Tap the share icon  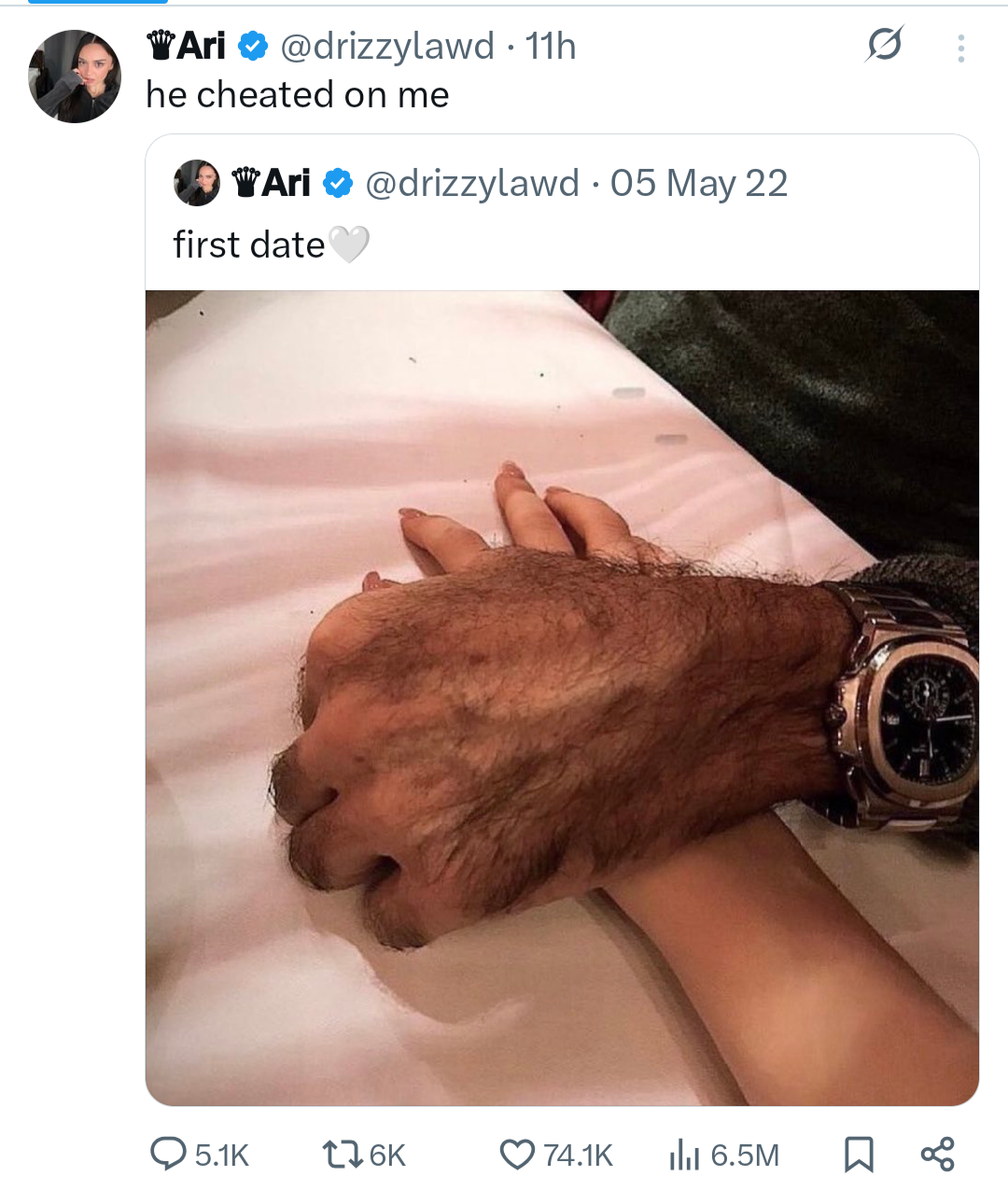937,1154
